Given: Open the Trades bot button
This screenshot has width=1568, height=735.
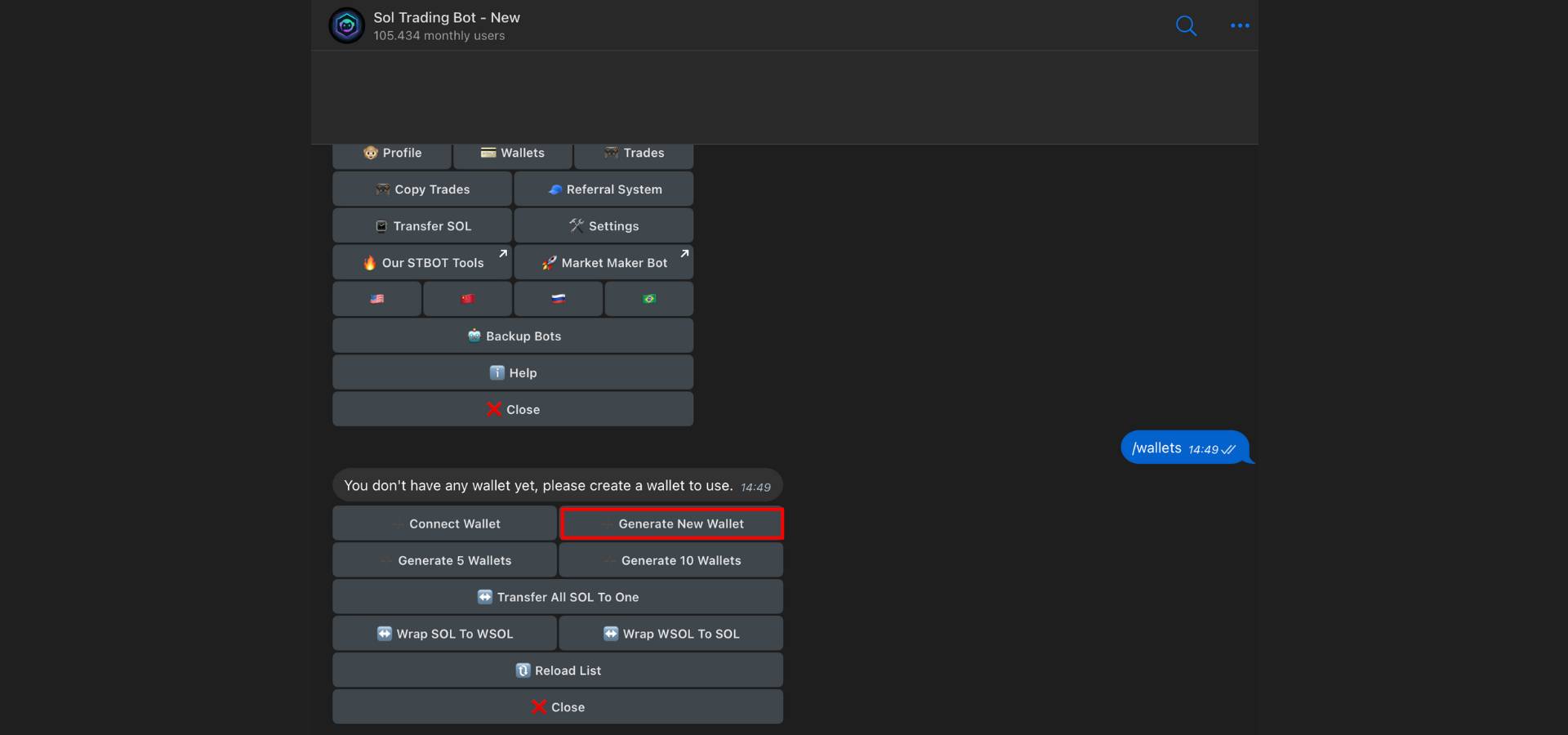Looking at the screenshot, I should tap(634, 154).
